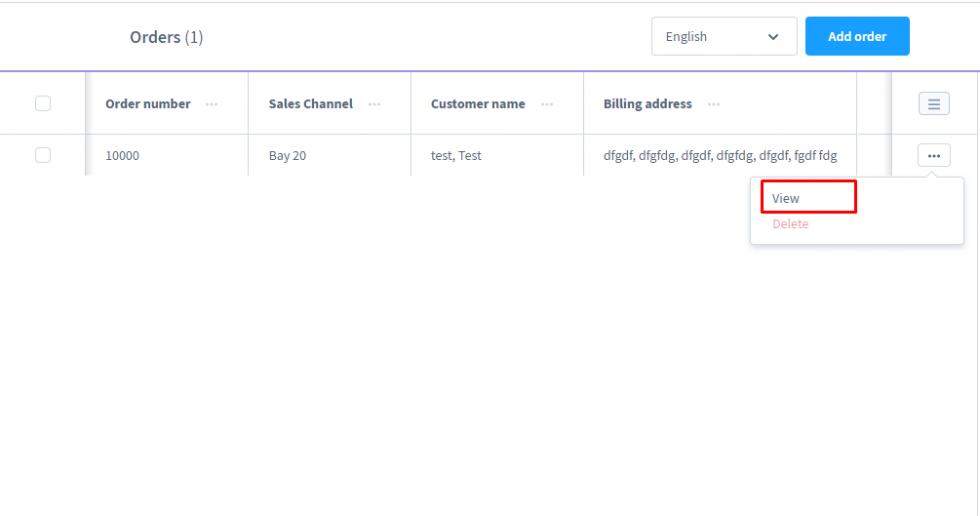Open Customer name column options ellipsis

(547, 104)
